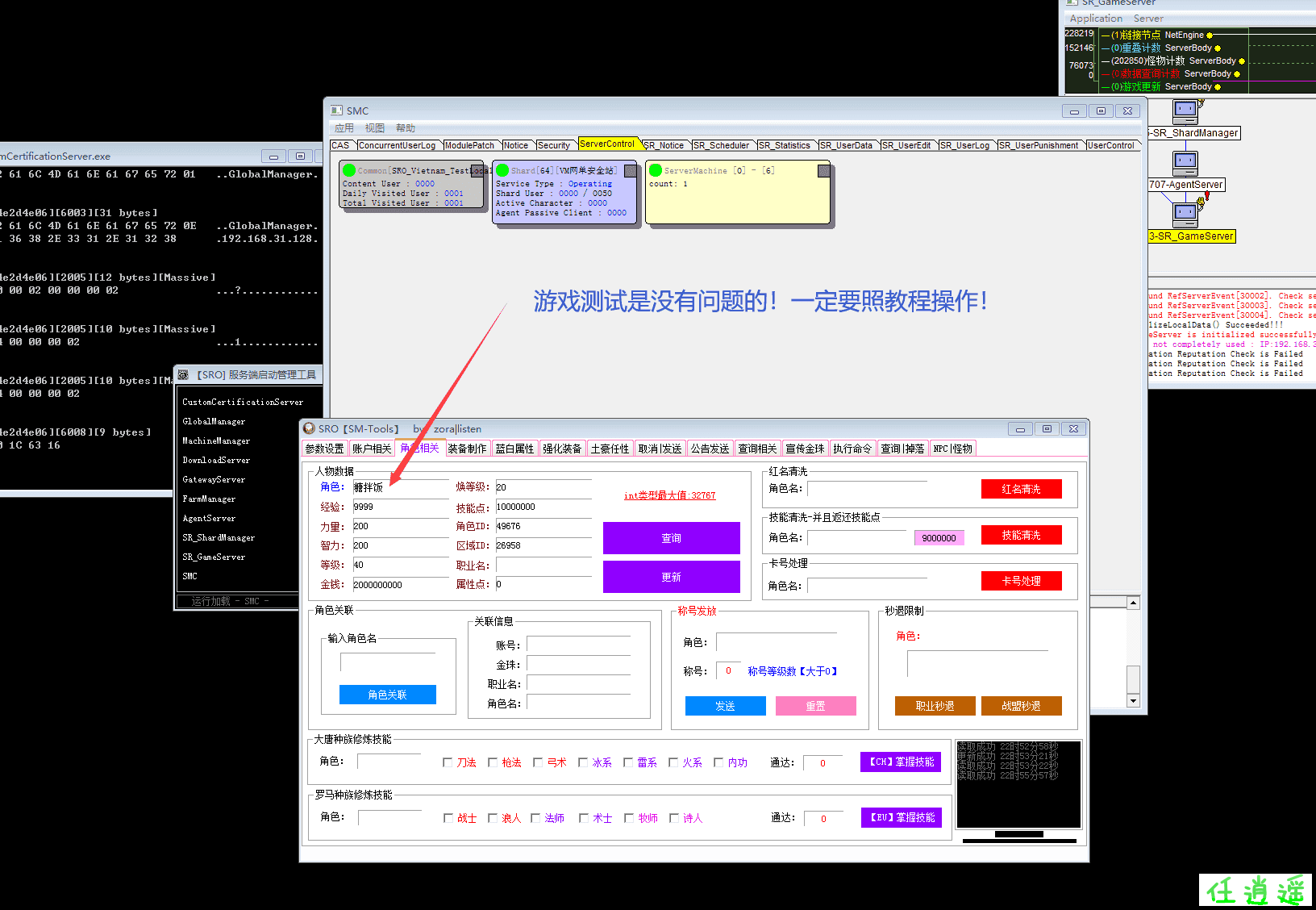This screenshot has width=1316, height=910.
Task: Click the pink 9000000 skill points field
Action: (x=939, y=538)
